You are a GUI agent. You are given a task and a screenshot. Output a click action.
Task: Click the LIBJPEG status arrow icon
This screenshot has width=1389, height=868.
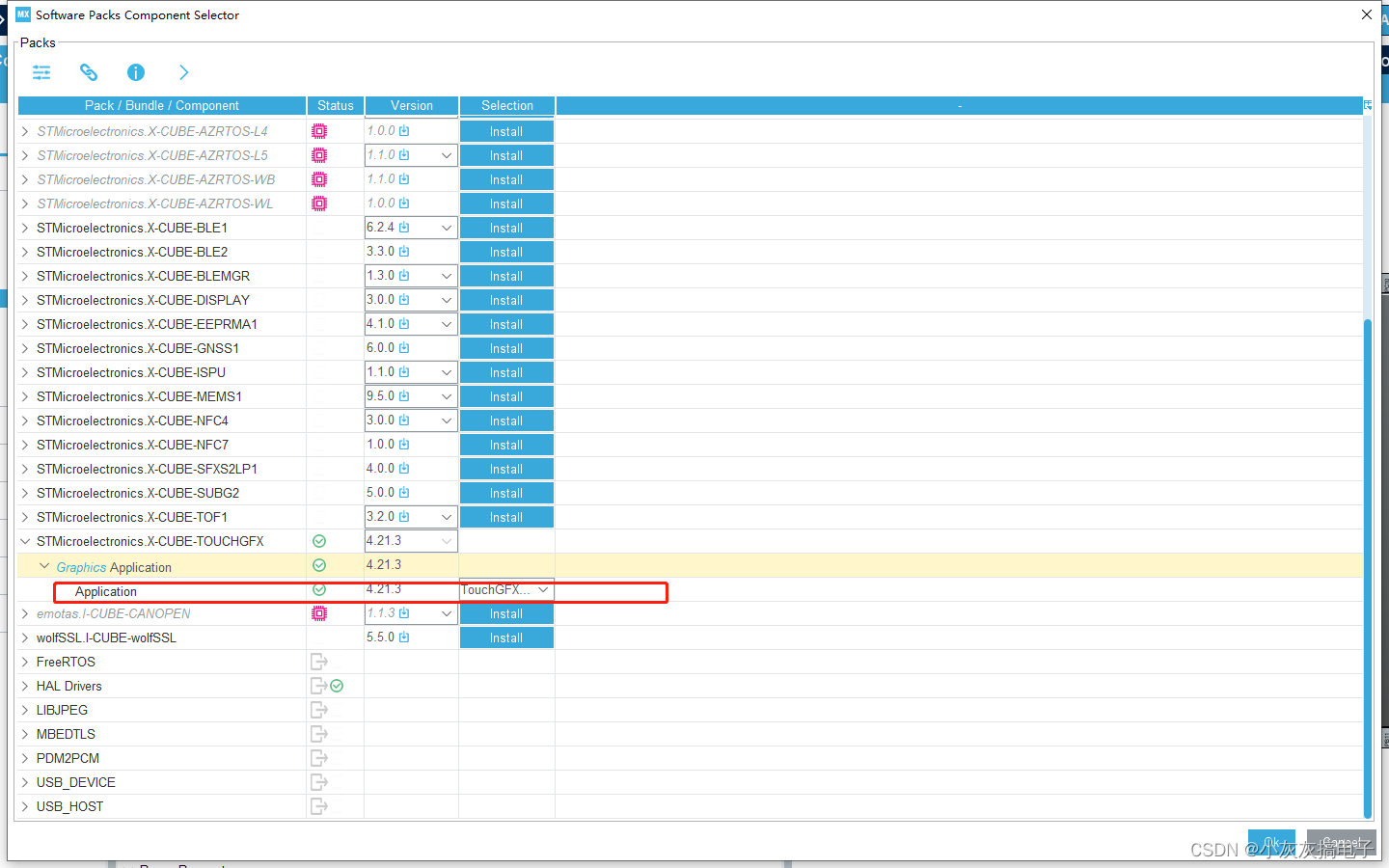(x=319, y=710)
